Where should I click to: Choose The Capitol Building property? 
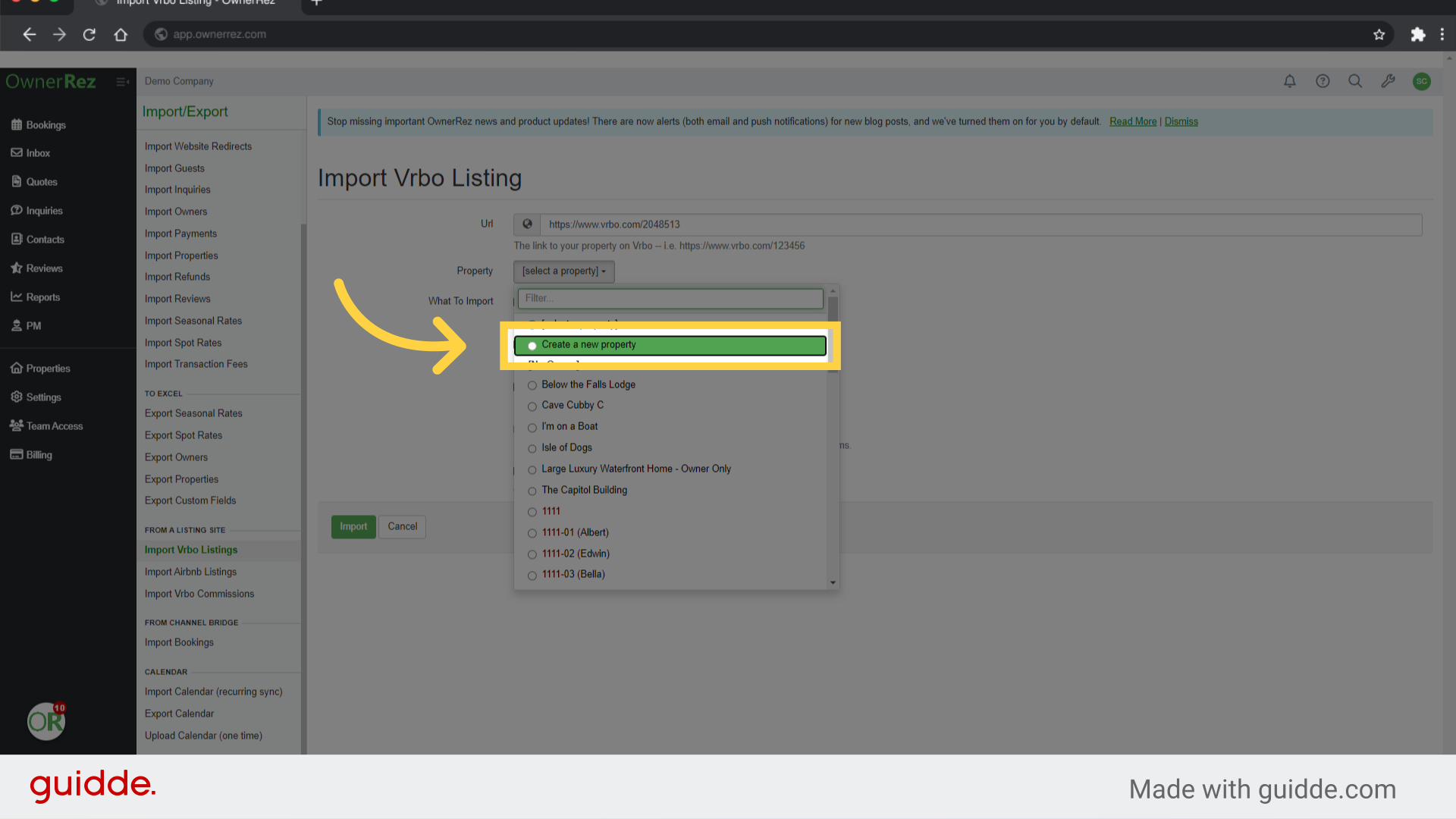tap(584, 491)
